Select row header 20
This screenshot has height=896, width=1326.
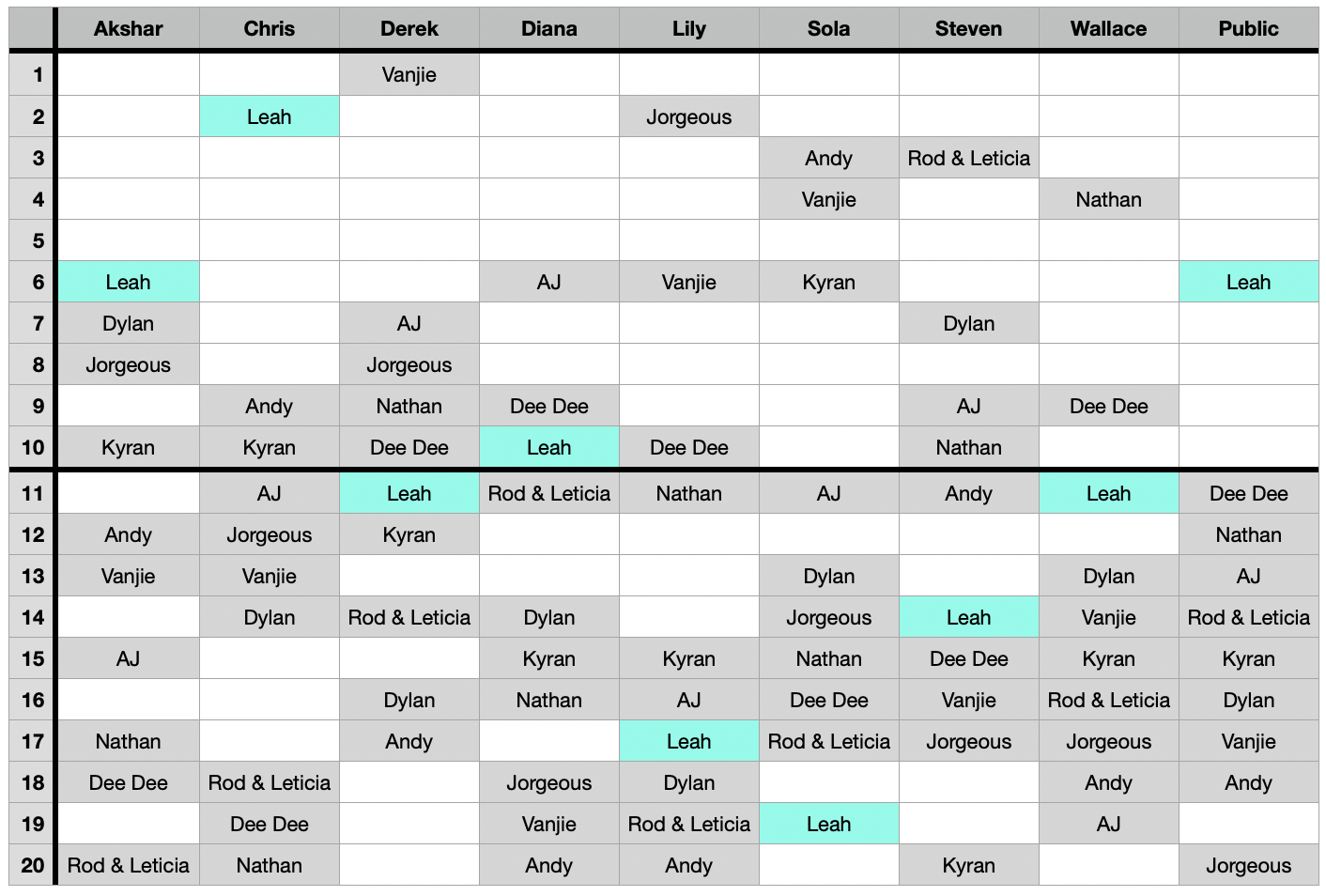pos(32,865)
